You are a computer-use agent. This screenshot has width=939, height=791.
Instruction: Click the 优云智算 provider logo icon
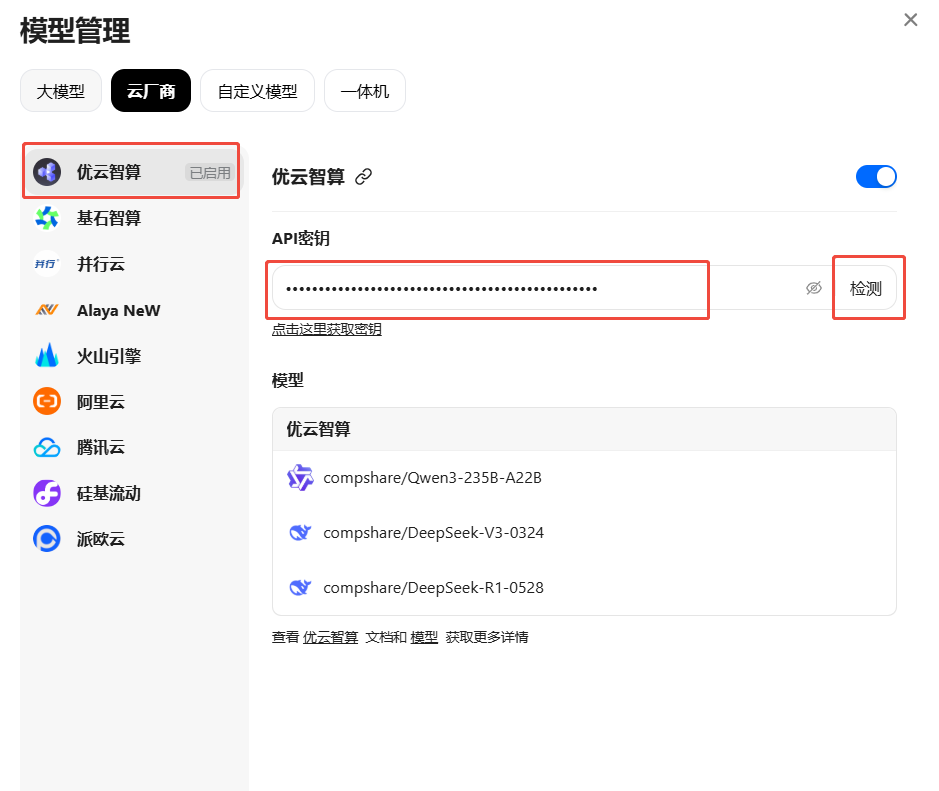(47, 172)
